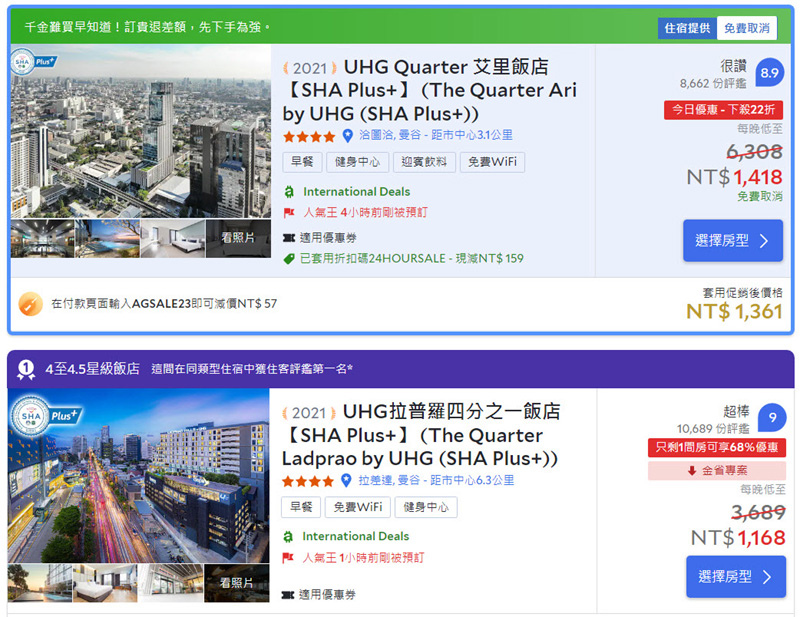The height and width of the screenshot is (617, 800).
Task: Open rooftop pool thumbnail of Quarter Ari
Action: [x=107, y=238]
